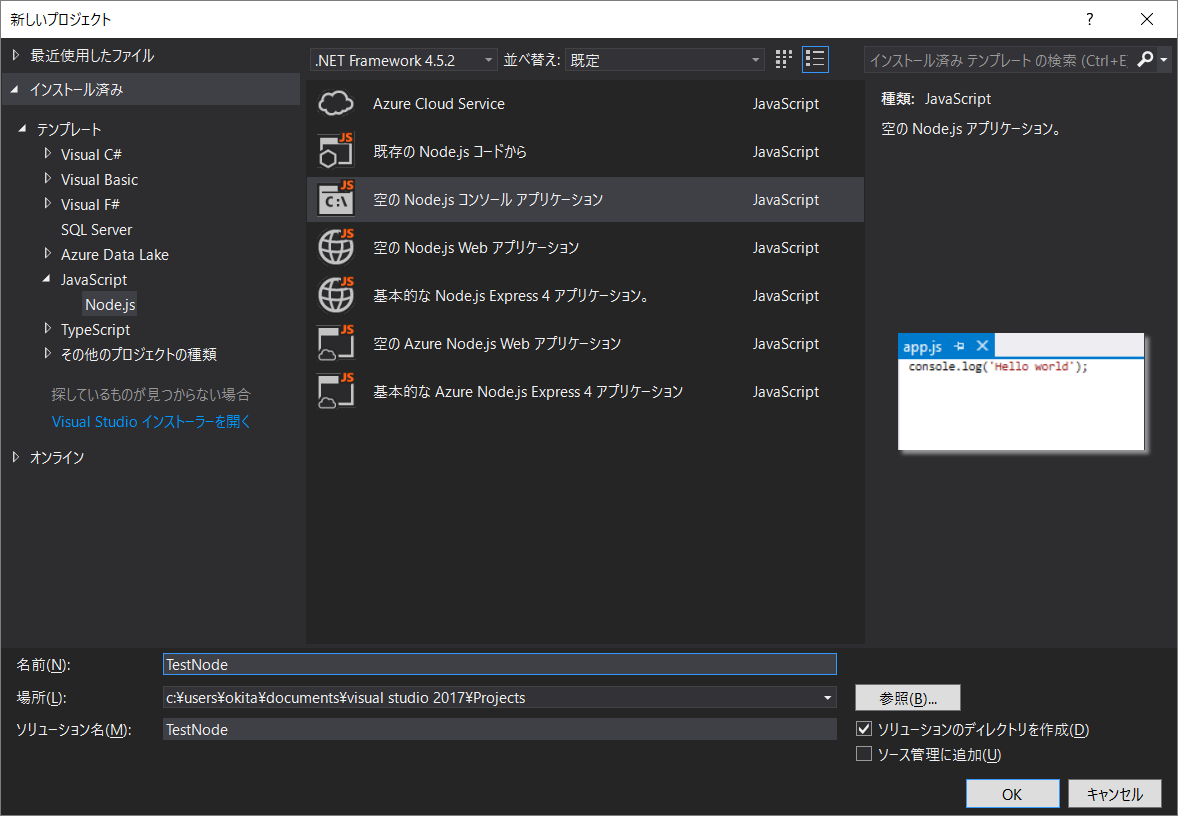The image size is (1178, 816).
Task: Click the close icon on app.js preview tab
Action: click(982, 346)
